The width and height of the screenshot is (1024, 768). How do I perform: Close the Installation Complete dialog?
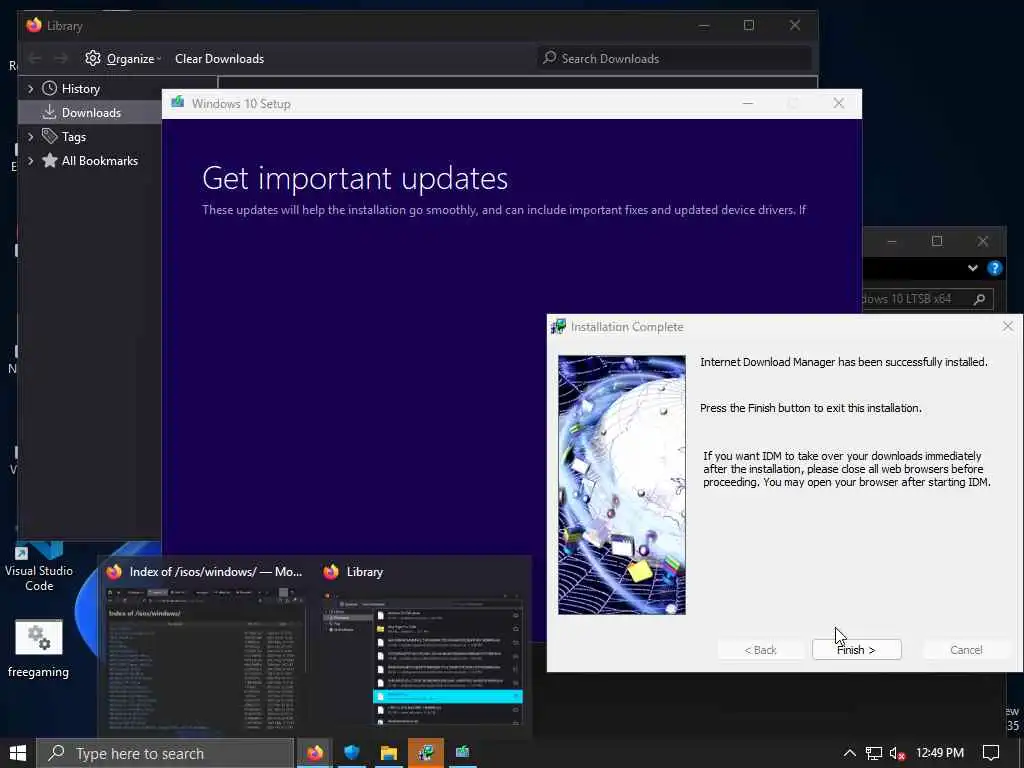coord(1008,327)
